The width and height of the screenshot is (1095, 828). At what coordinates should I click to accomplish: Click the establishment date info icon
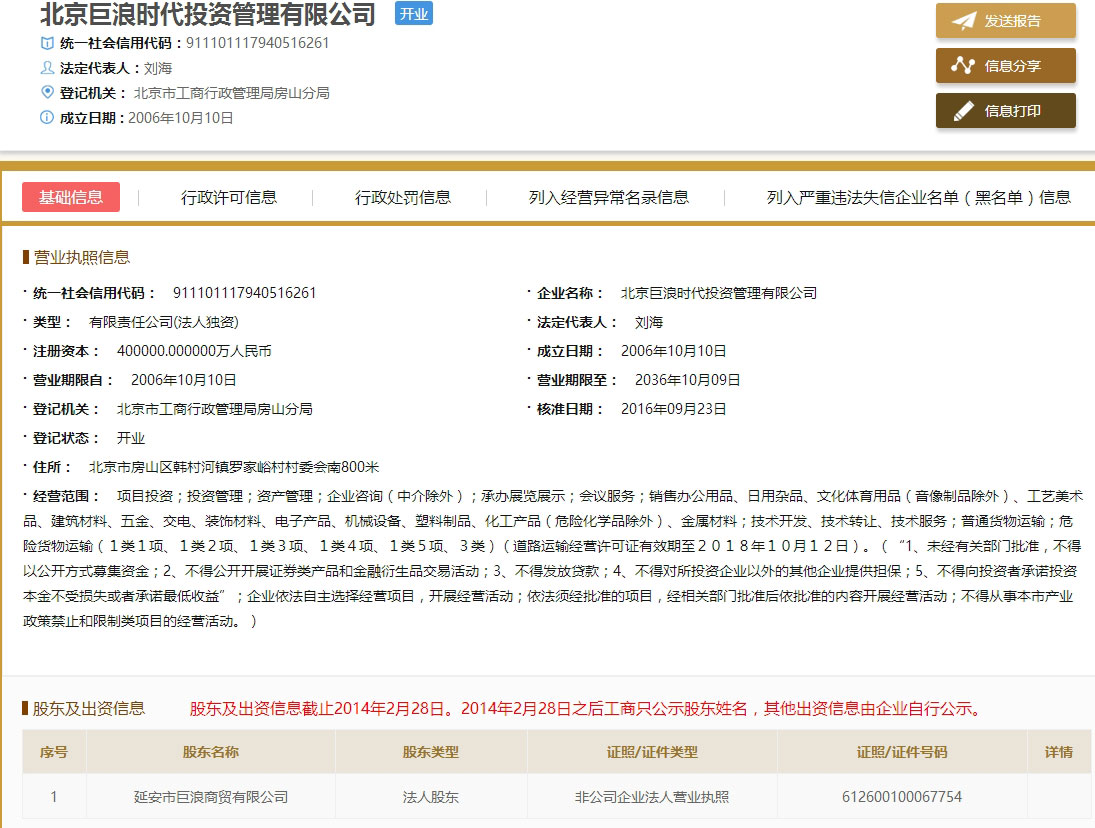point(47,118)
